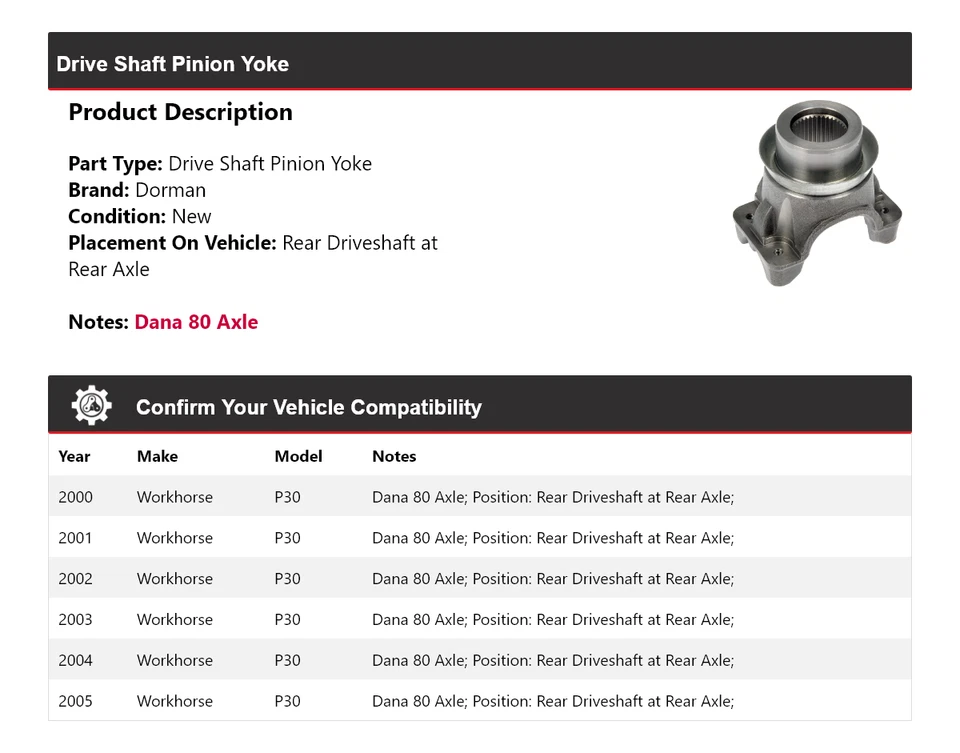Image resolution: width=960 pixels, height=753 pixels.
Task: Select the Dana 80 Axle note
Action: pos(196,322)
